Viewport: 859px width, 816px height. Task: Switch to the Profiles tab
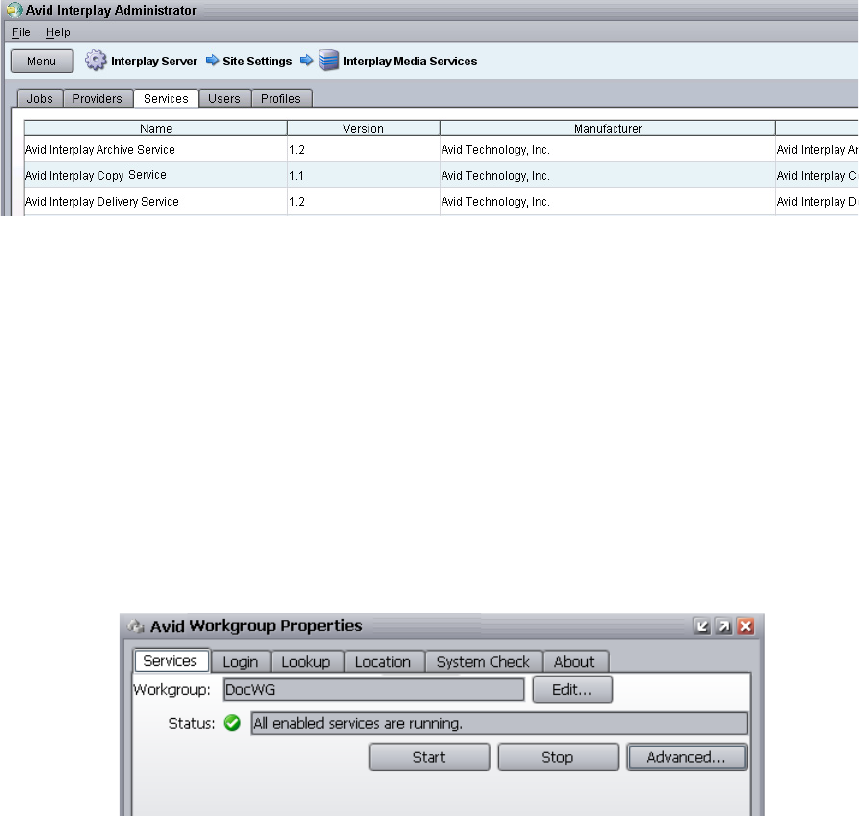[281, 99]
